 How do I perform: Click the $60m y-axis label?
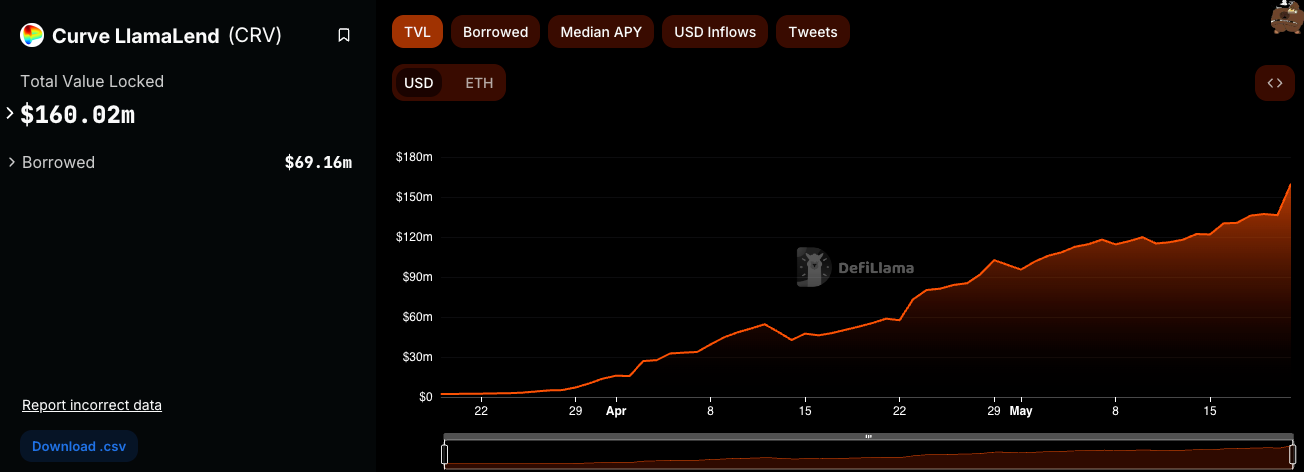[x=417, y=317]
